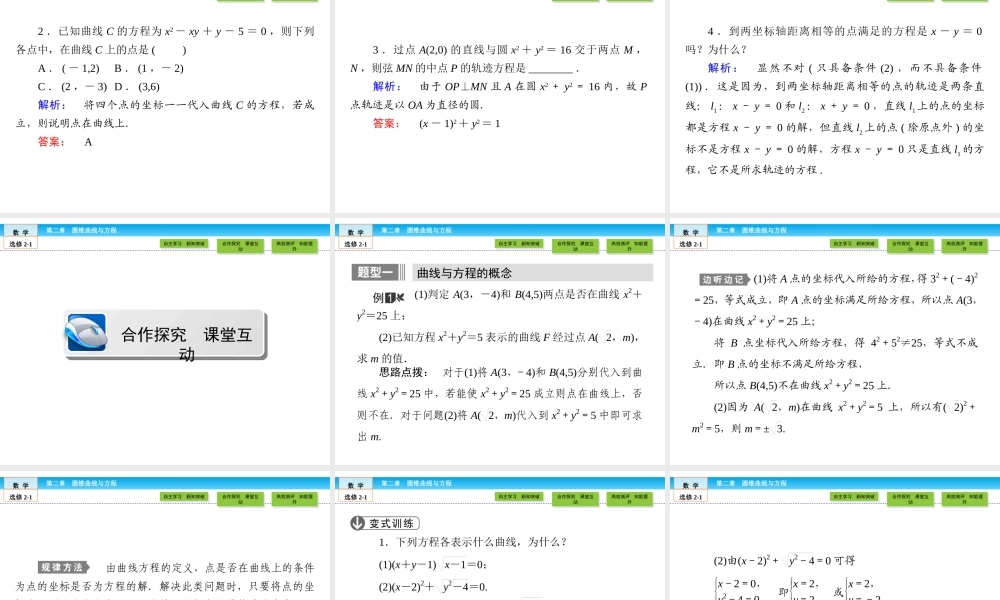Click 自主学习 新知突破 on the first middle slide
Image resolution: width=1000 pixels, height=600 pixels.
click(x=520, y=243)
